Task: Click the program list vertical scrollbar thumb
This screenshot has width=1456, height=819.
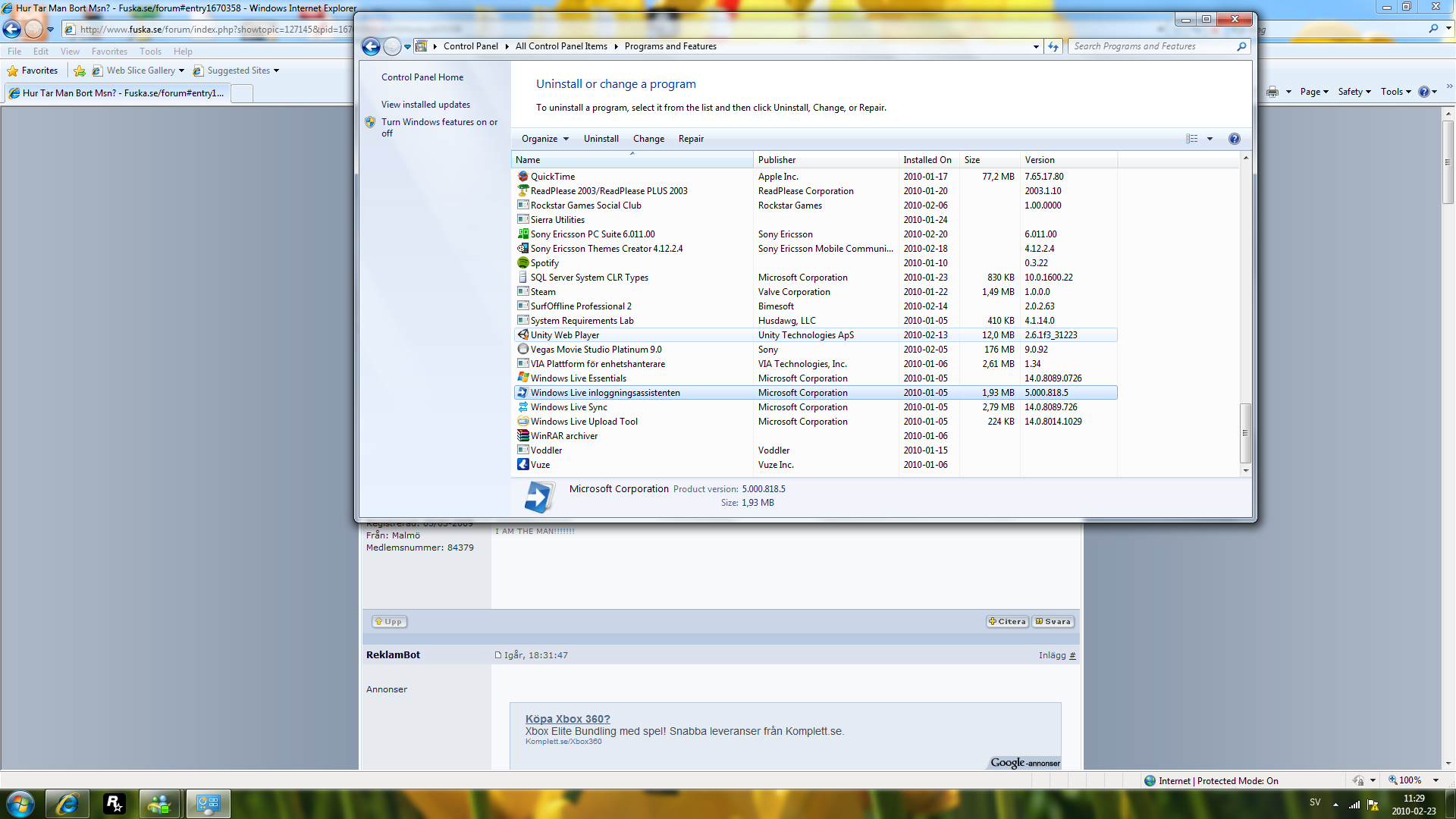Action: click(x=1245, y=433)
